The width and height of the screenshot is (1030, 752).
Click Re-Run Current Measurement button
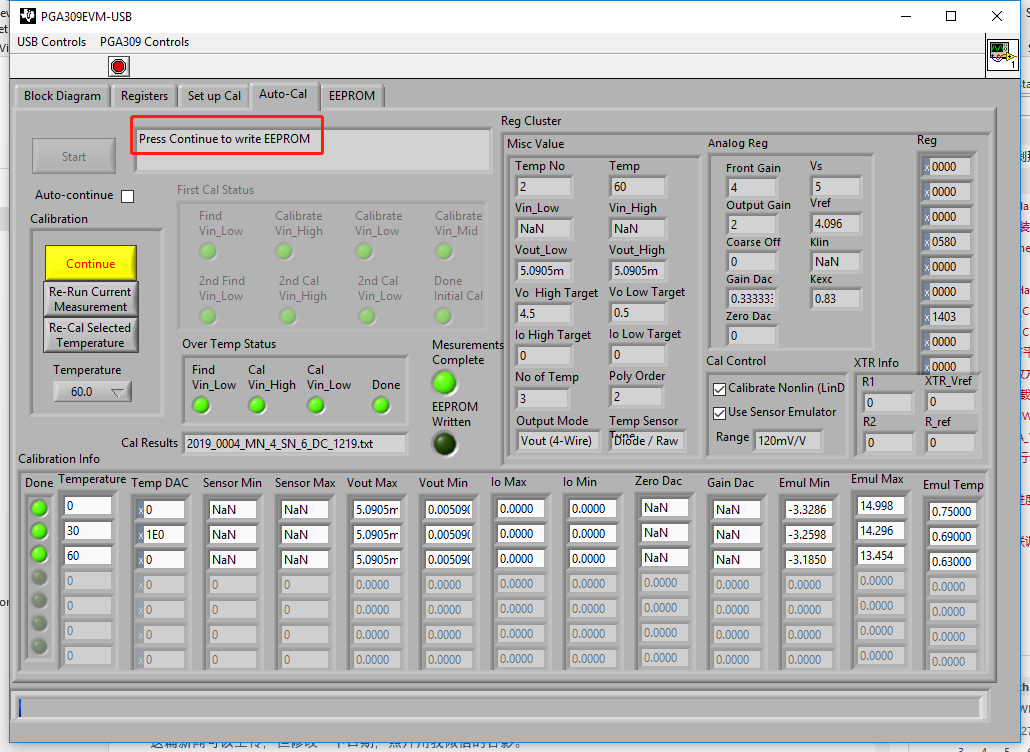90,299
